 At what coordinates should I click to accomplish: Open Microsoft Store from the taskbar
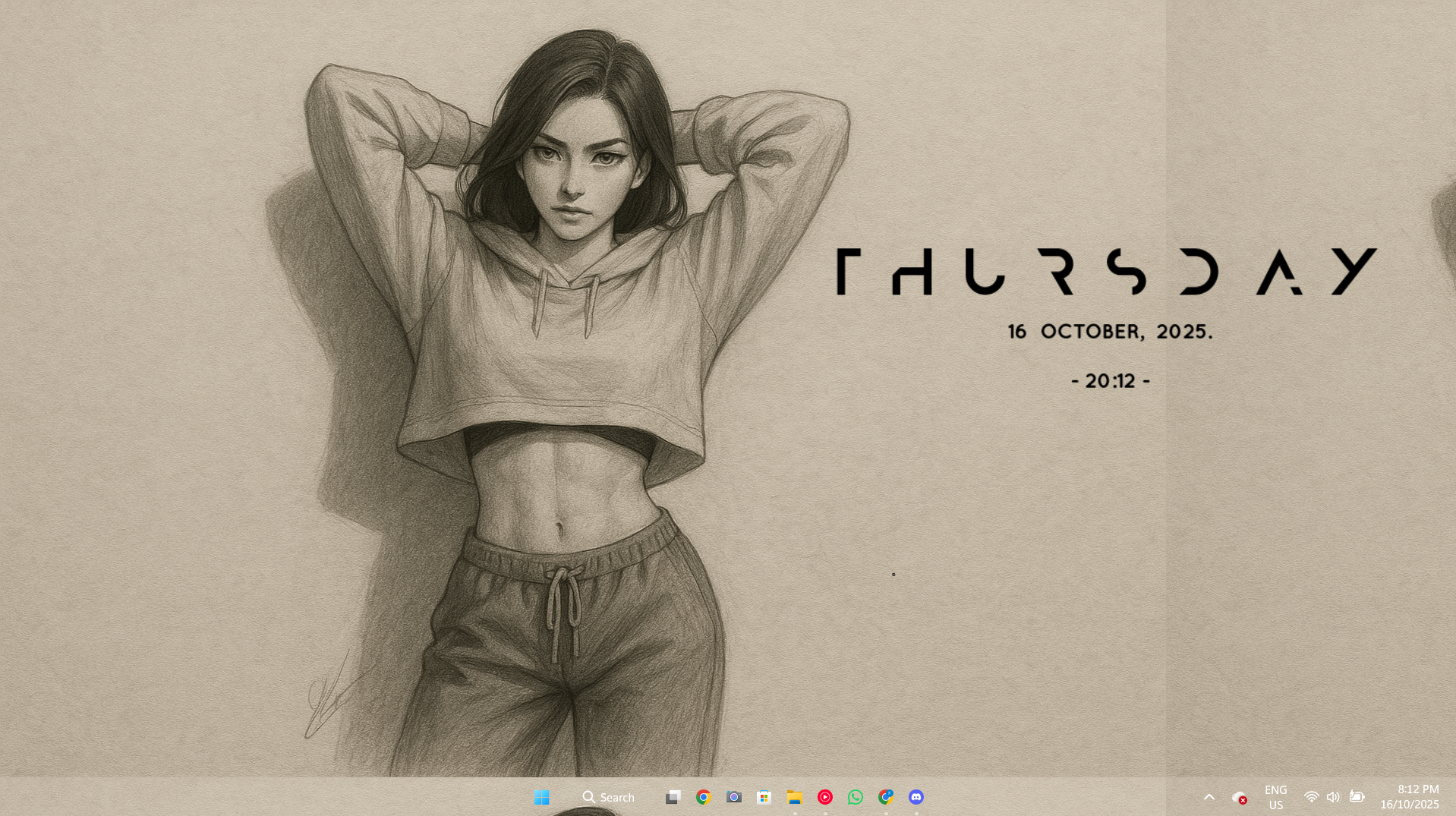click(764, 797)
